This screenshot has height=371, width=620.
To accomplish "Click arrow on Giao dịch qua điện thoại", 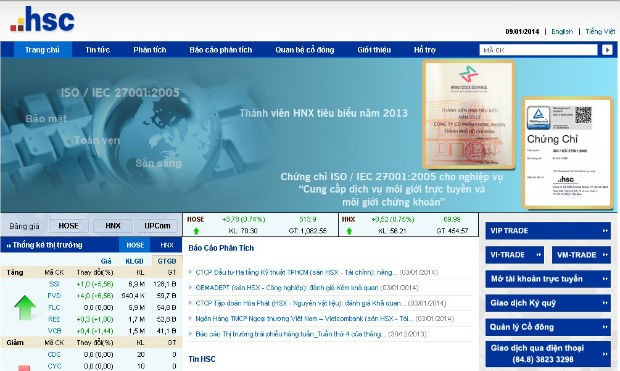I will click(x=605, y=354).
